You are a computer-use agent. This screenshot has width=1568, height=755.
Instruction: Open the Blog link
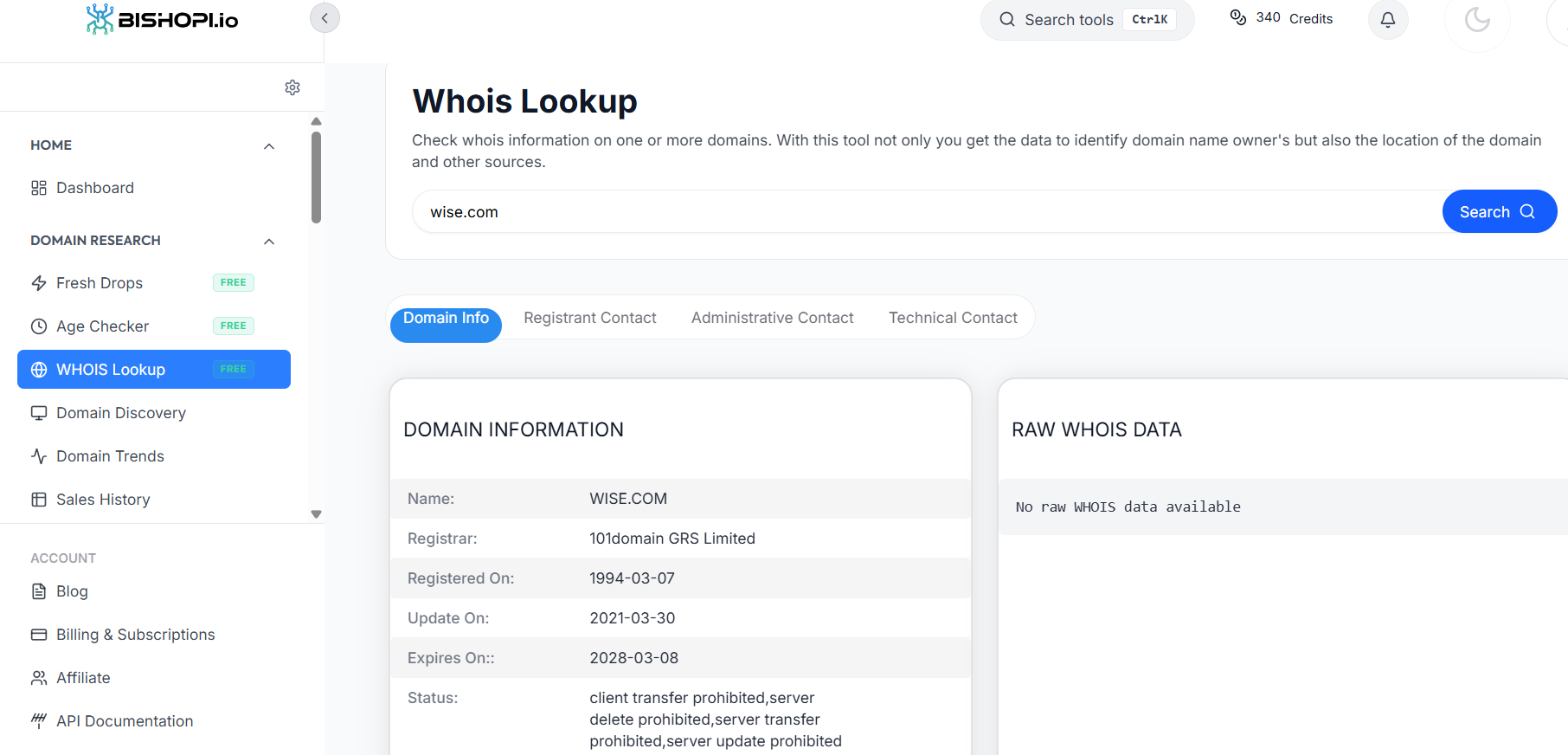click(72, 591)
